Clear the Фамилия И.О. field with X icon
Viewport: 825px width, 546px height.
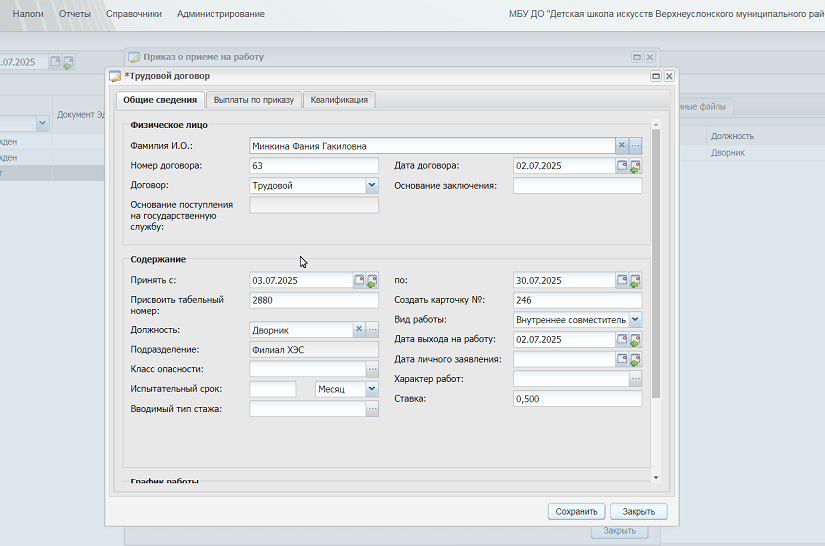click(621, 146)
